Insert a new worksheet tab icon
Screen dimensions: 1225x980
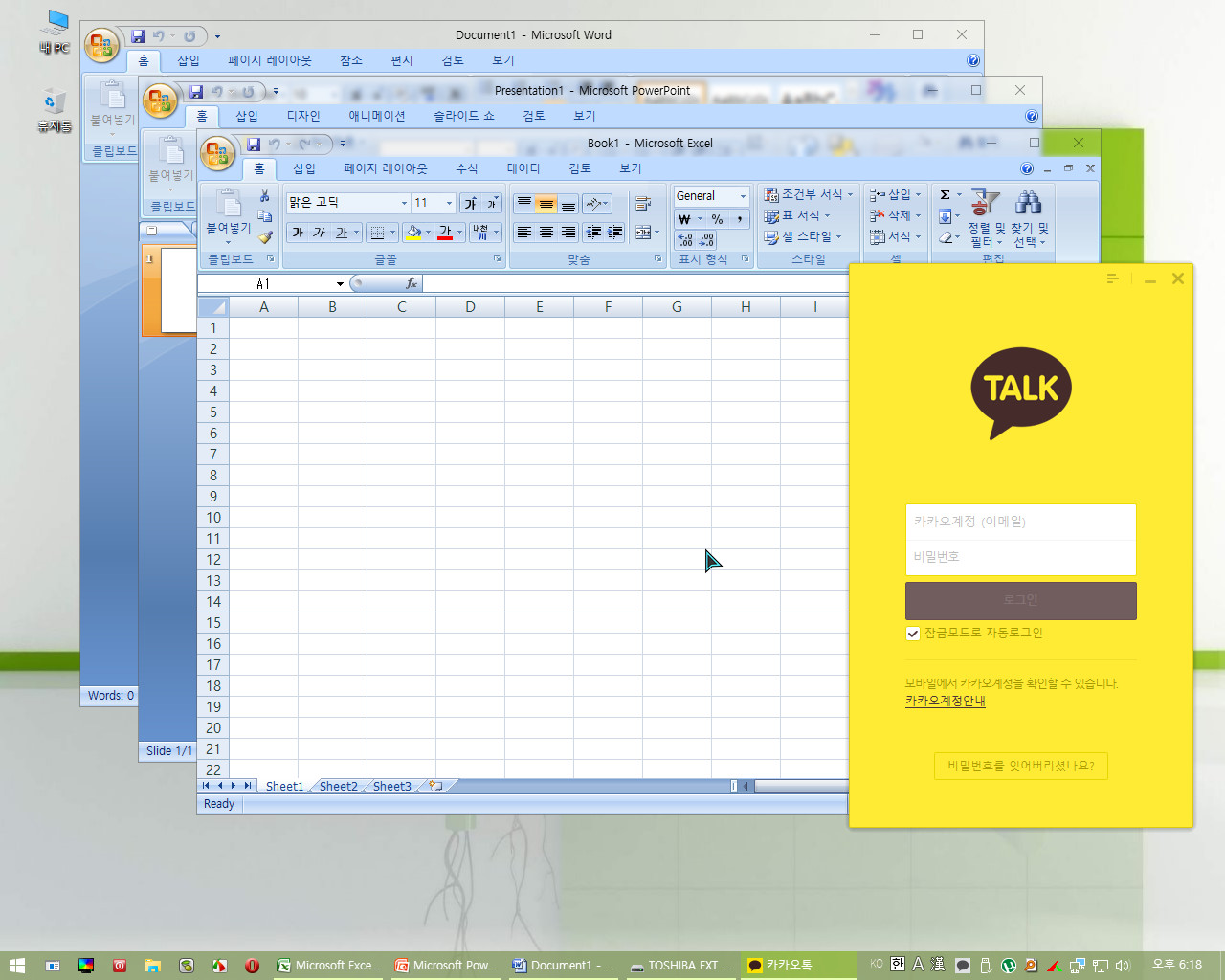[x=435, y=786]
